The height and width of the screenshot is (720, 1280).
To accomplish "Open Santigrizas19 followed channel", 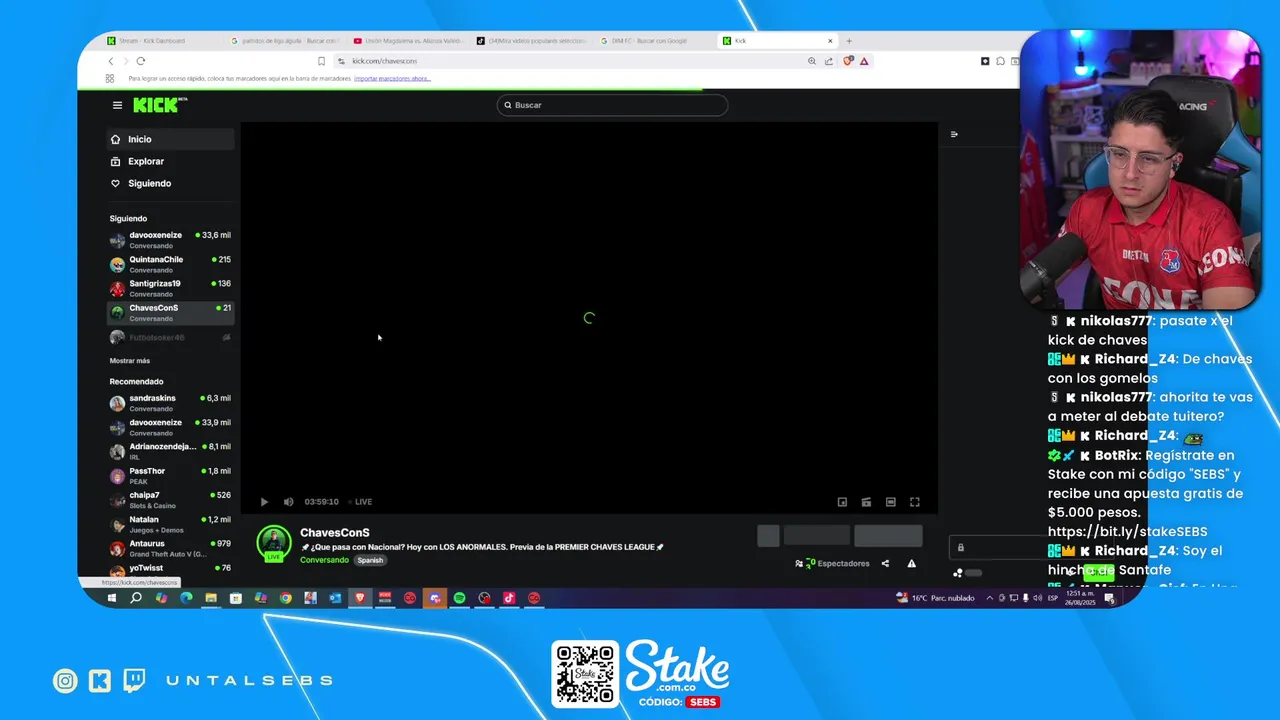I will [170, 288].
